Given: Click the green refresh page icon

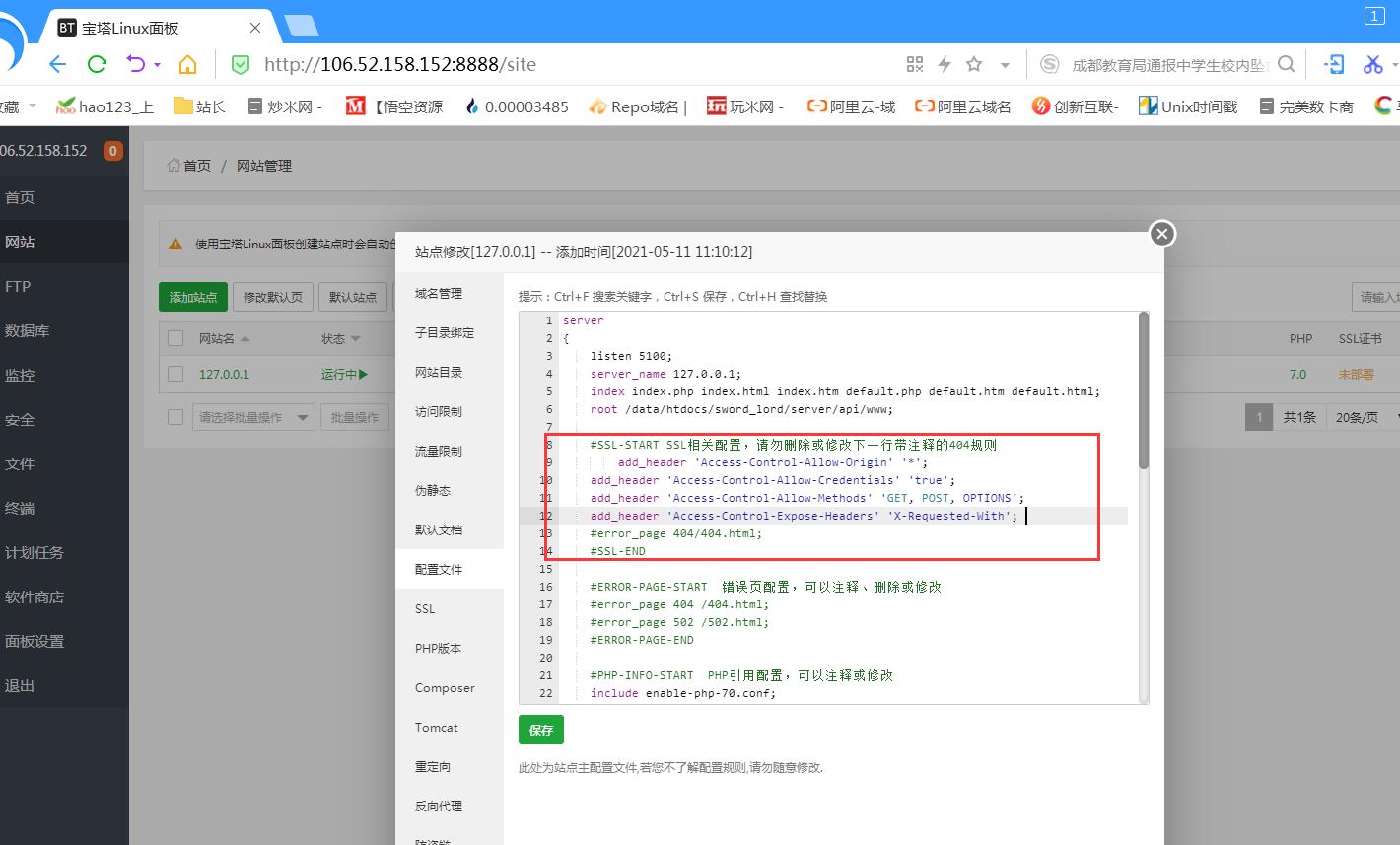Looking at the screenshot, I should click(x=97, y=65).
